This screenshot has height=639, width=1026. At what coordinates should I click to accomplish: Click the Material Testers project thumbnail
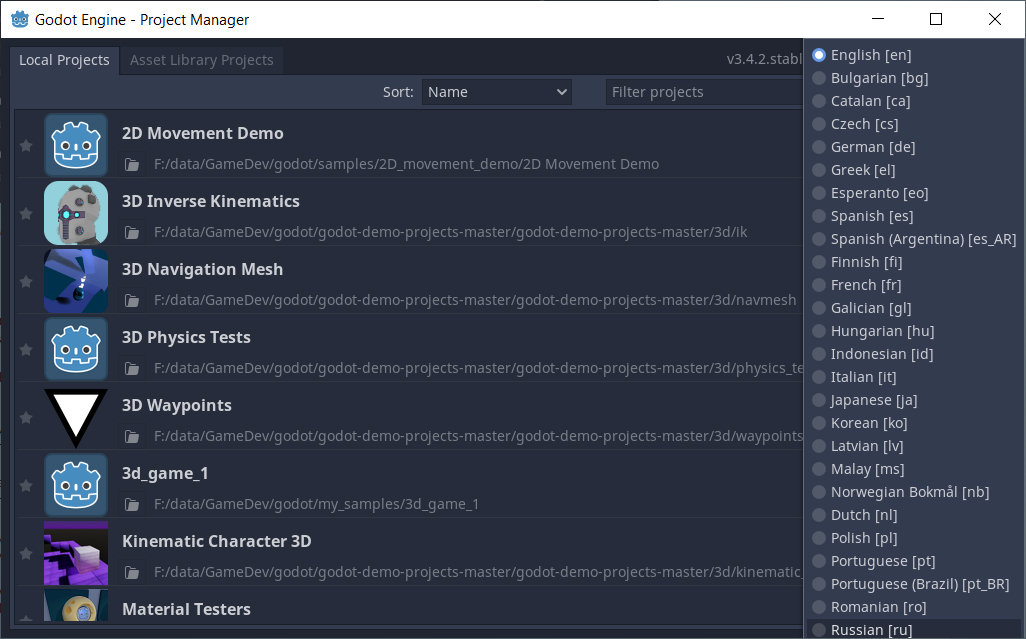tap(76, 605)
